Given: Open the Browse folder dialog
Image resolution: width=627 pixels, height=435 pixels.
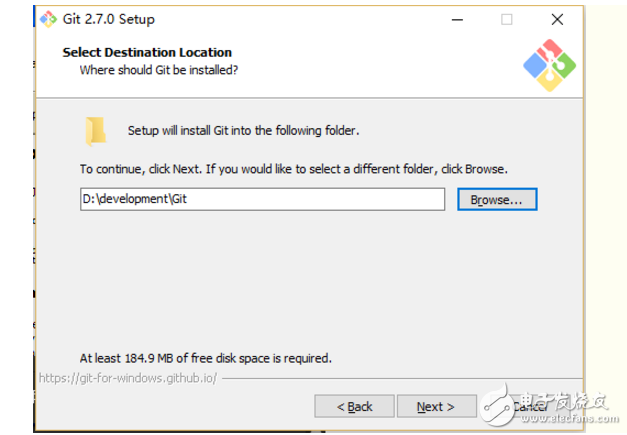Looking at the screenshot, I should point(497,200).
